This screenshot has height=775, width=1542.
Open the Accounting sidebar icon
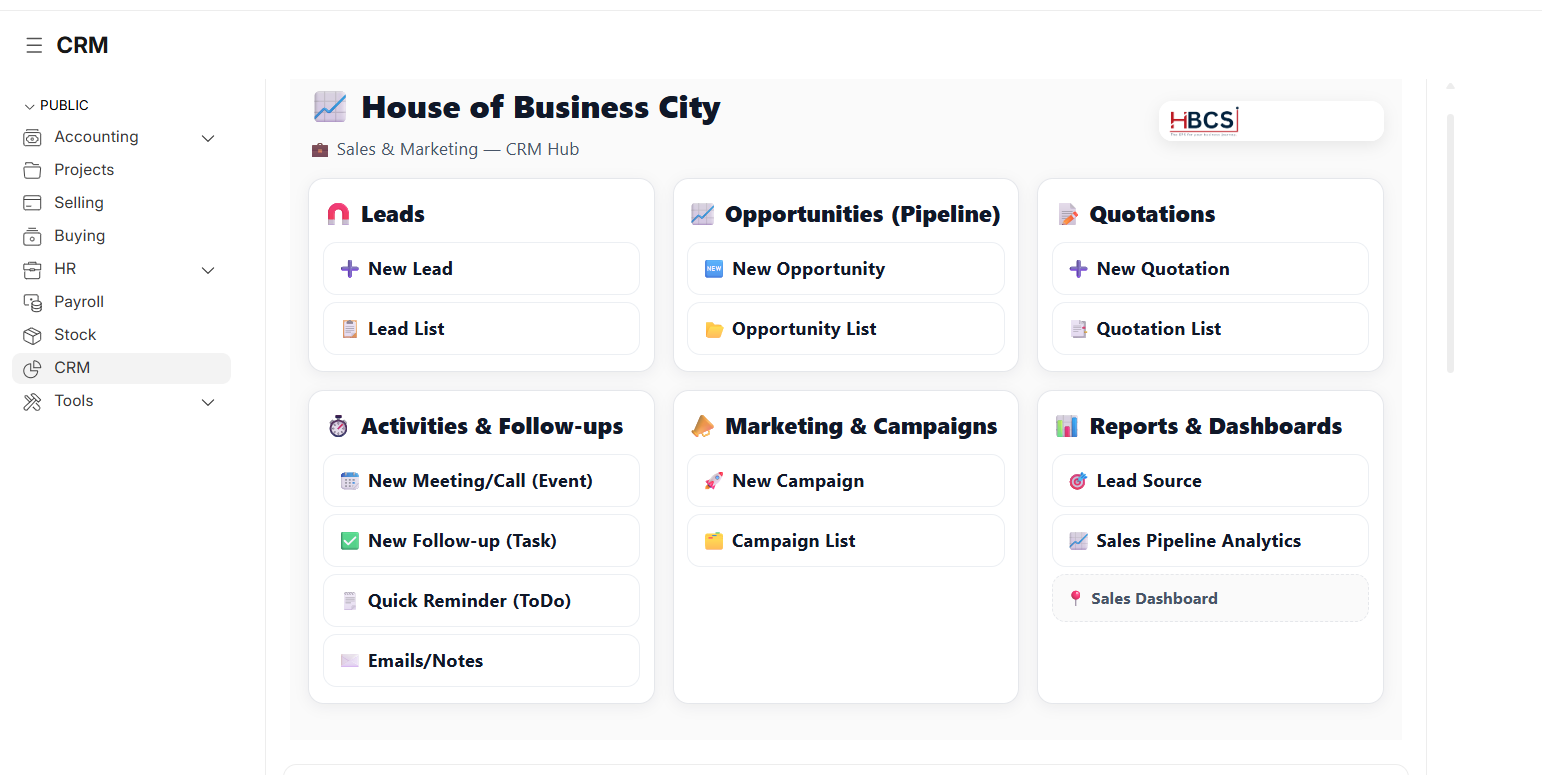point(33,138)
